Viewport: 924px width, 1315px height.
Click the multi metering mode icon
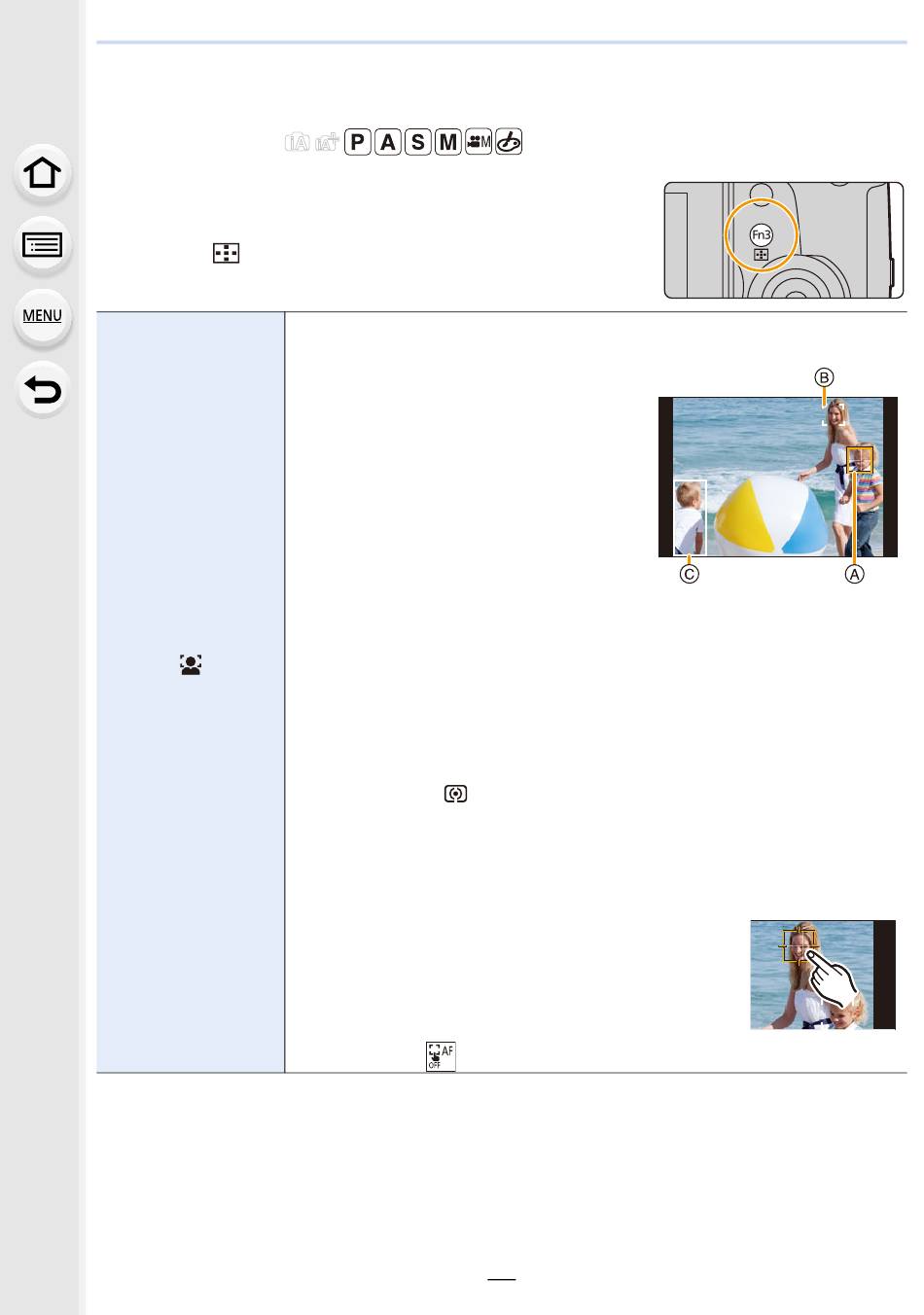[455, 794]
